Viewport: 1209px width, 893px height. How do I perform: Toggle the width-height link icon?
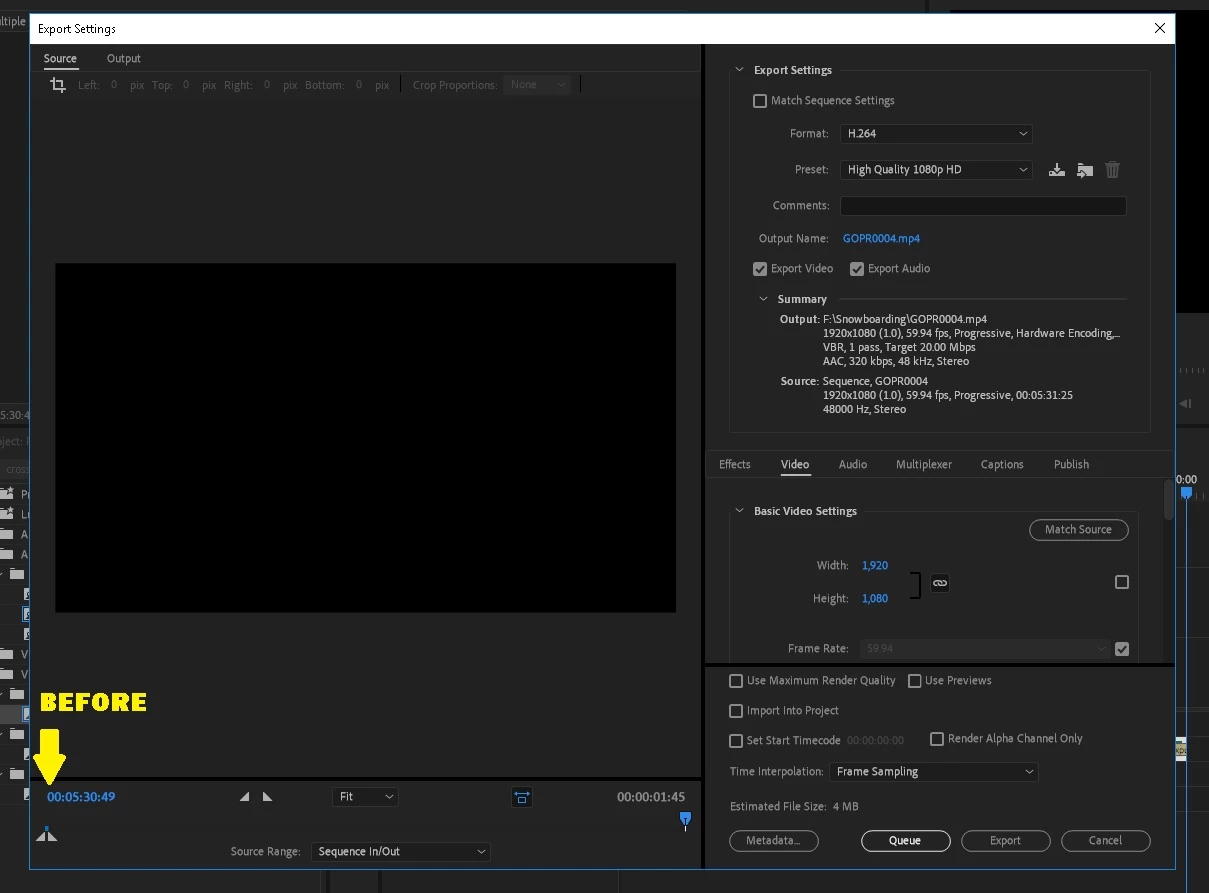click(x=940, y=583)
